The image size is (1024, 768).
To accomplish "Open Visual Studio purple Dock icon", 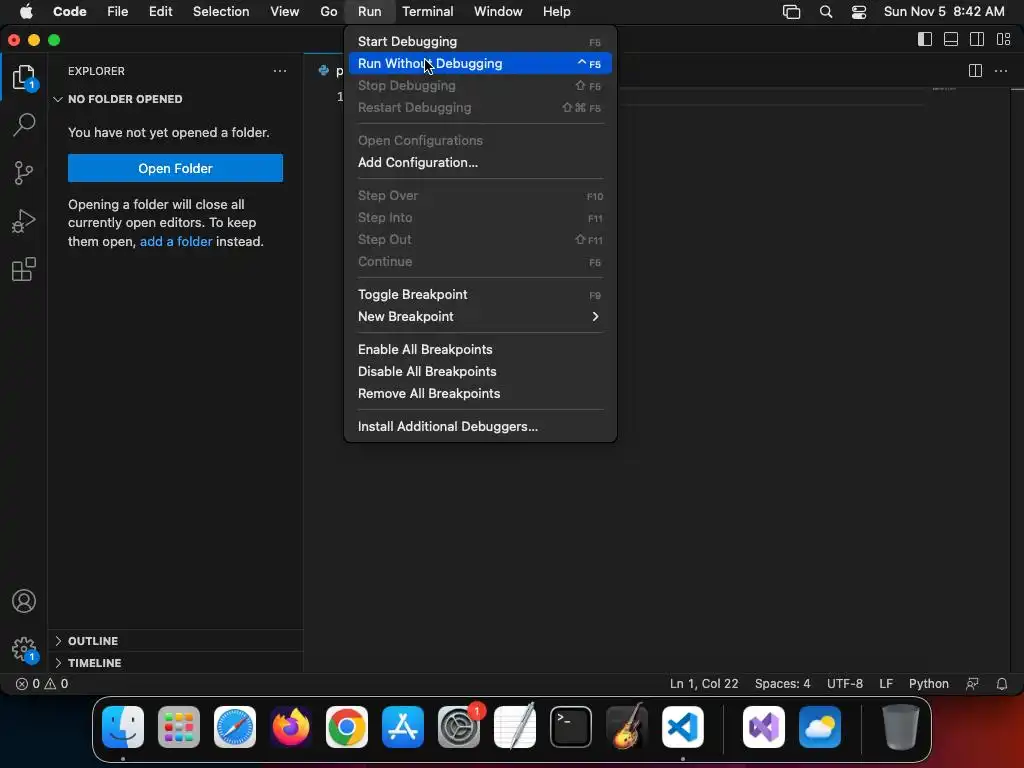I will (x=764, y=727).
